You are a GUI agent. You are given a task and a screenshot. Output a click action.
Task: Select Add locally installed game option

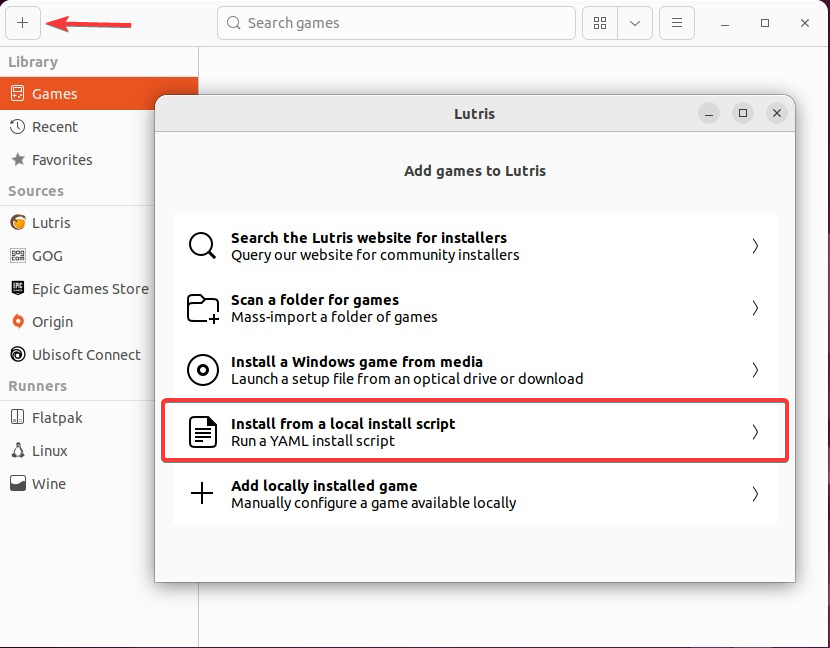[474, 494]
